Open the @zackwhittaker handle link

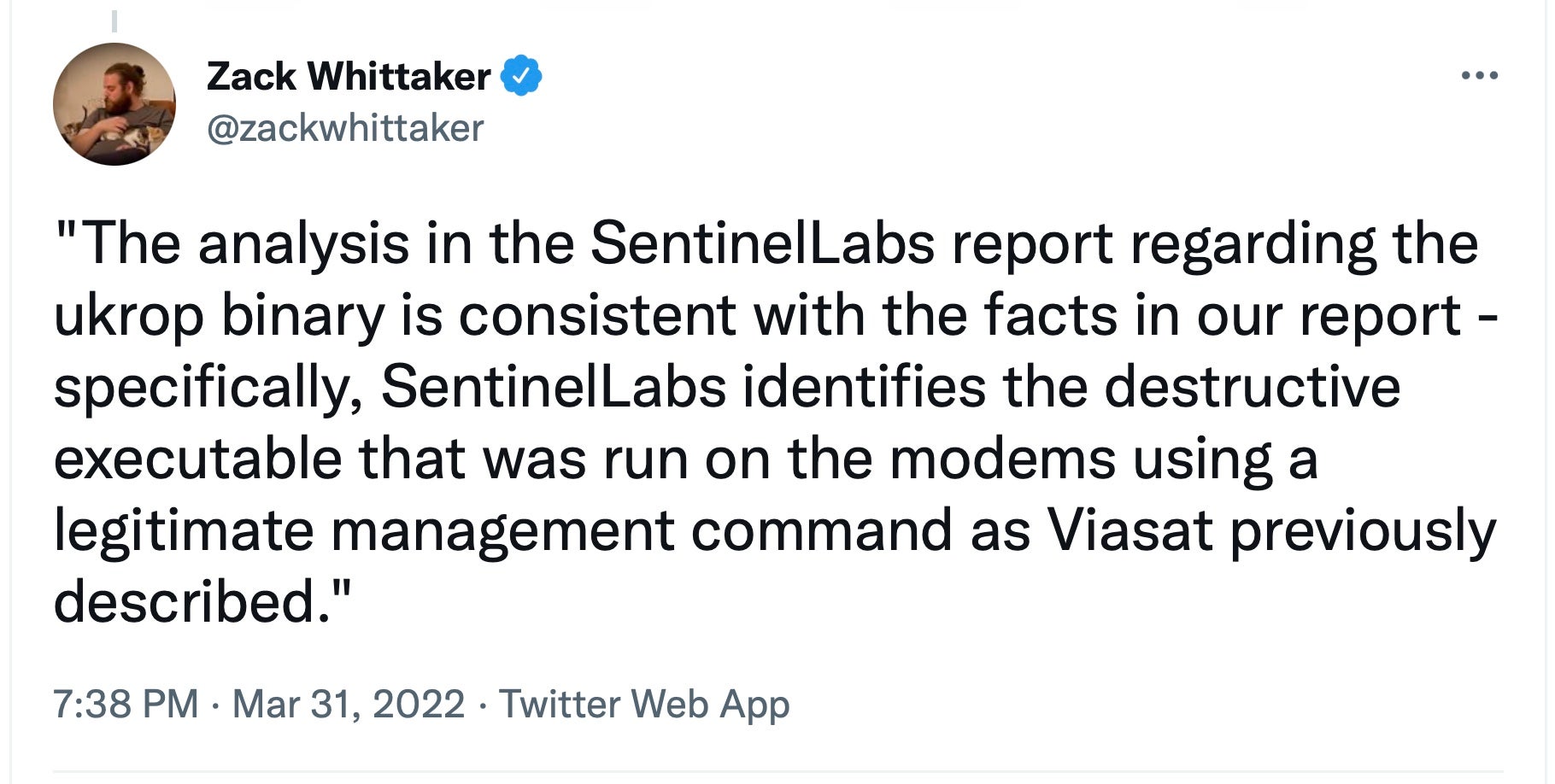(345, 129)
